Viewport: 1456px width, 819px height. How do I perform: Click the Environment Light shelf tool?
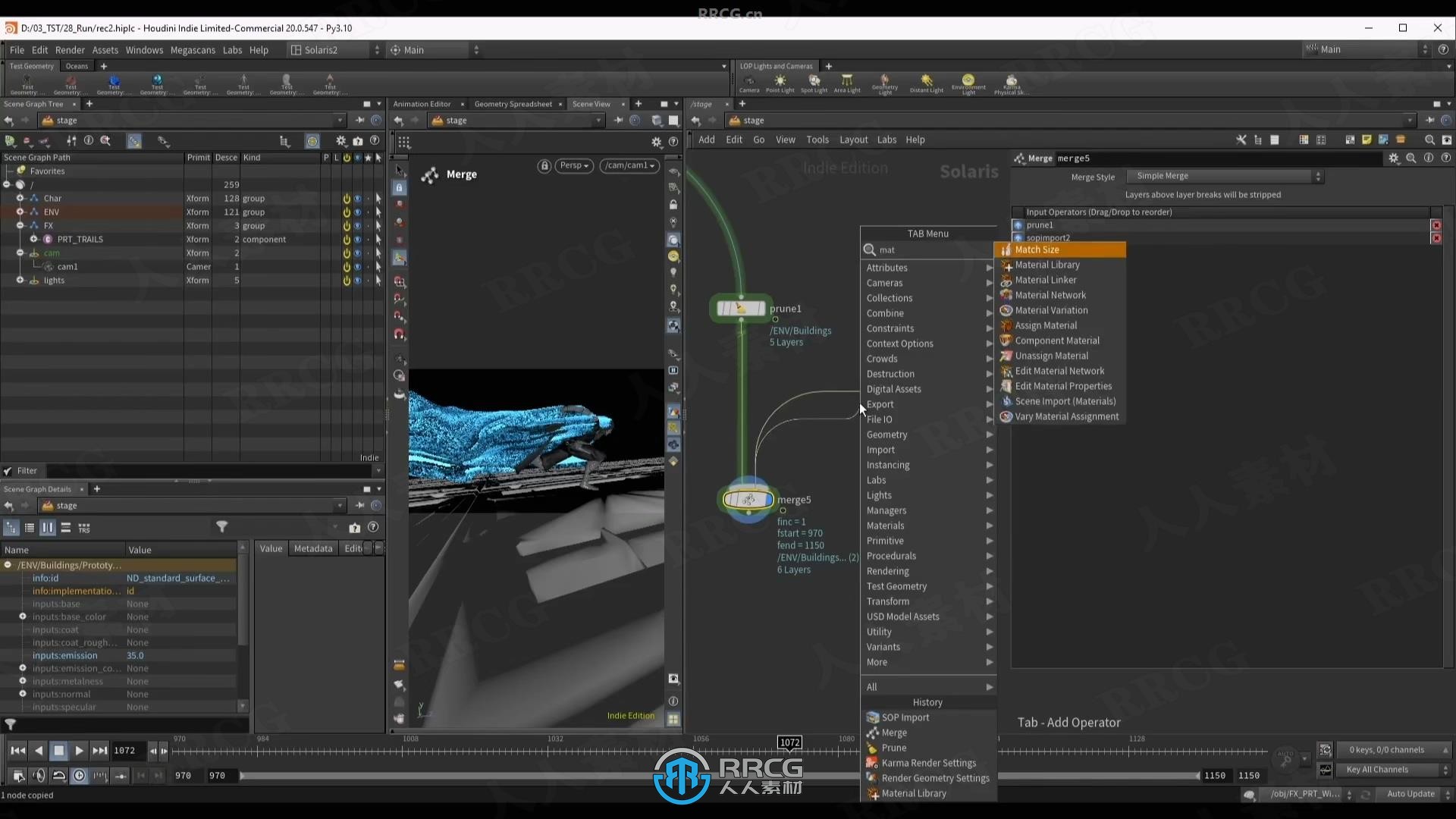tap(968, 83)
